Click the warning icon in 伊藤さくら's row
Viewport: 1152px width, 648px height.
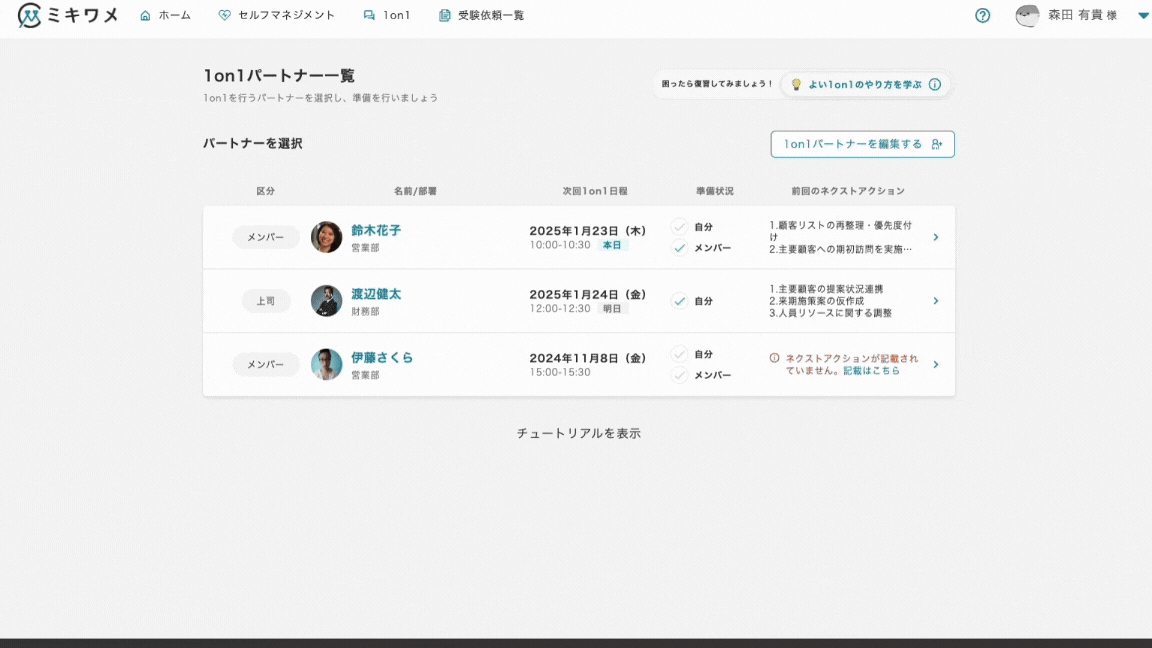point(774,358)
